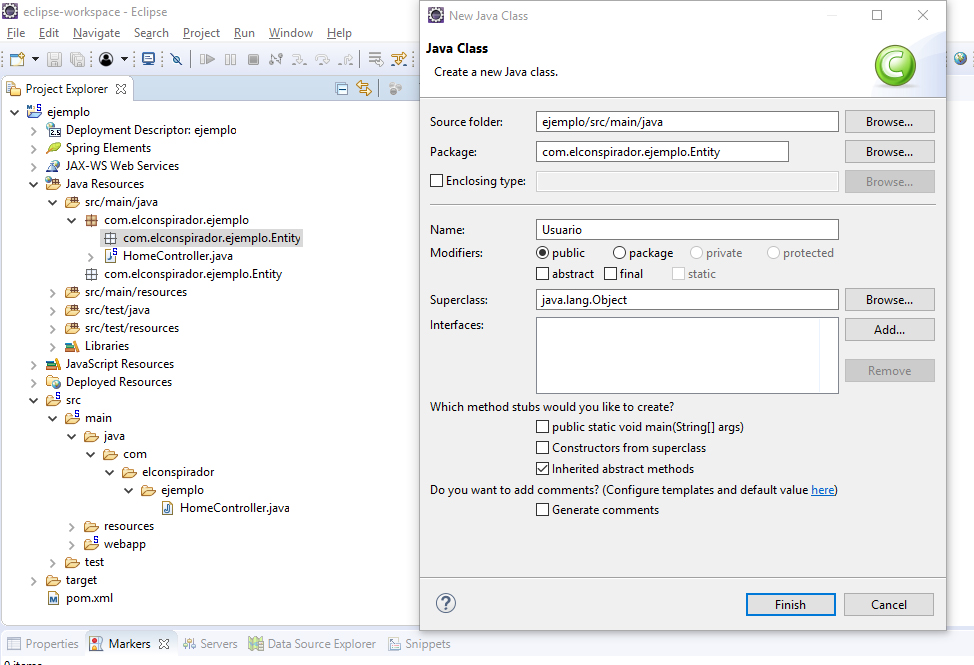974x665 pixels.
Task: Click the Open Console monitor icon
Action: [148, 59]
